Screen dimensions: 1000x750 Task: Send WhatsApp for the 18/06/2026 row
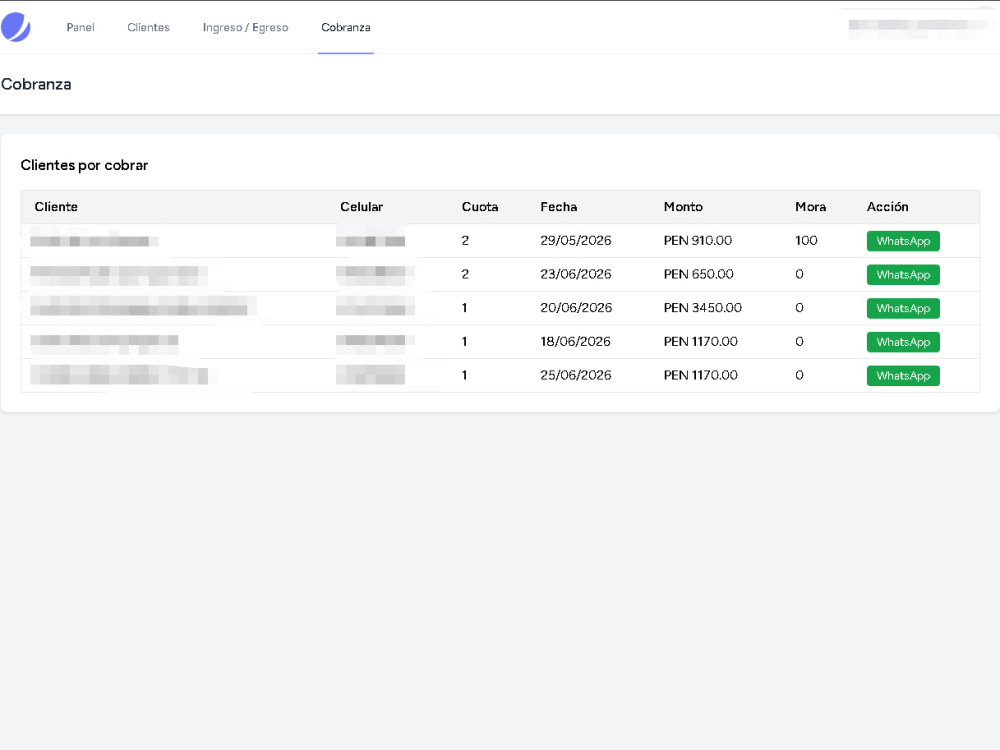point(903,342)
